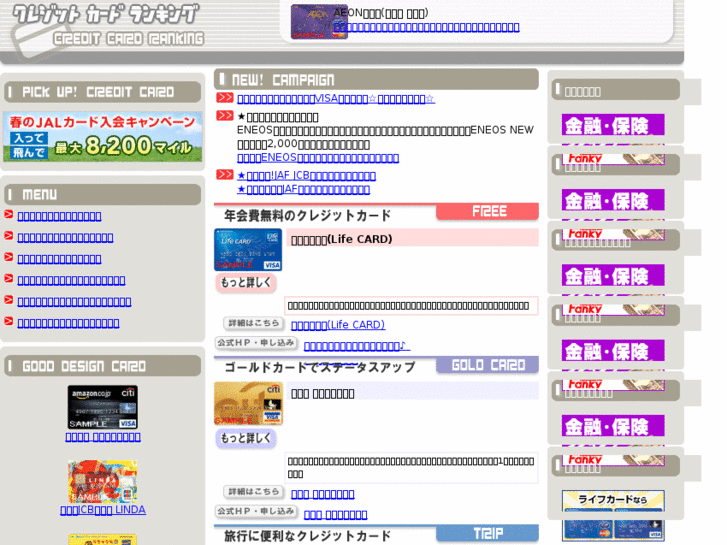Click the 旅行に便利なクレジットカード heading
727x545 pixels.
[307, 536]
